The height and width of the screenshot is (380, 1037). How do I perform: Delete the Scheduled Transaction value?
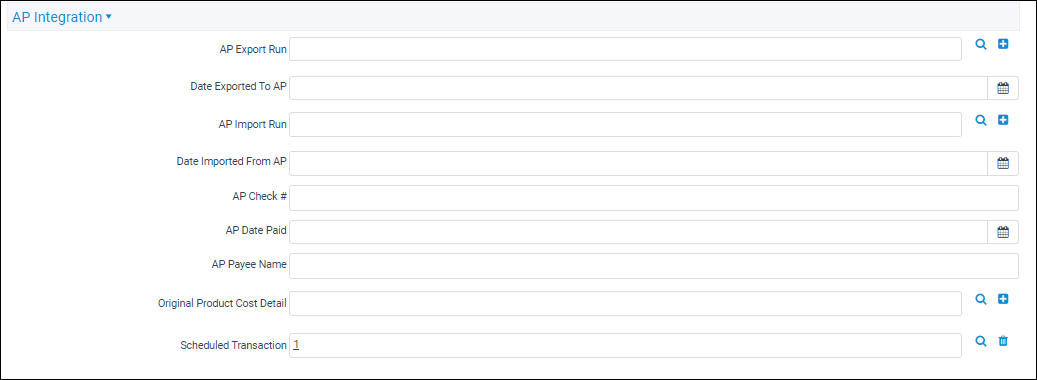click(1003, 341)
